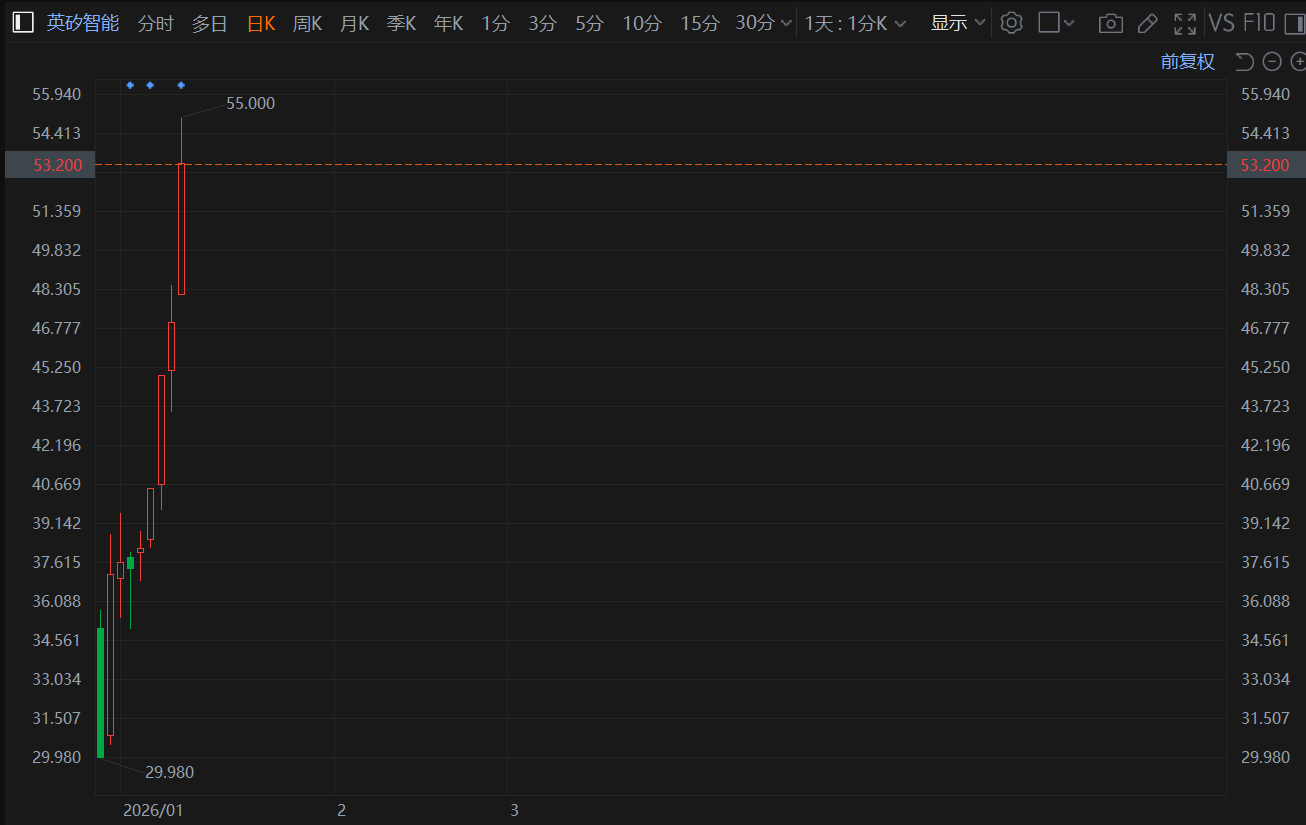Select the pencil drawing tool

[1147, 23]
